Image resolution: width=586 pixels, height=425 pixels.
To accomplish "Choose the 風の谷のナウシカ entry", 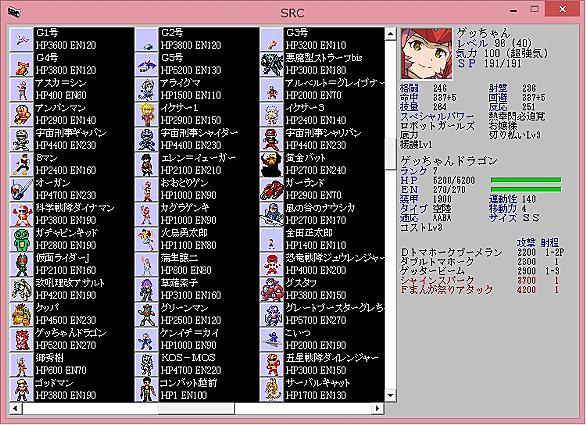I will click(x=322, y=215).
